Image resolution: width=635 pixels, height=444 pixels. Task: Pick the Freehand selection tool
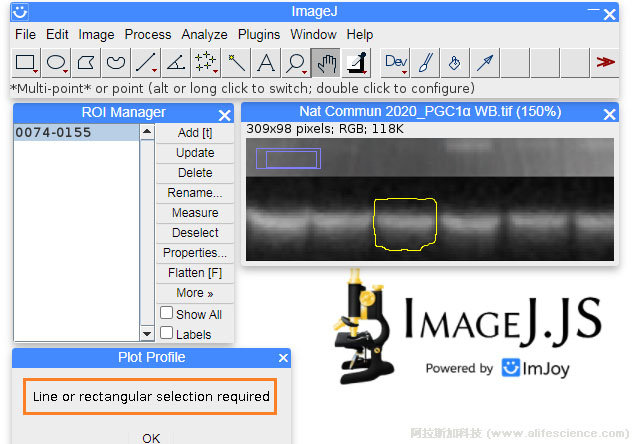tap(116, 63)
